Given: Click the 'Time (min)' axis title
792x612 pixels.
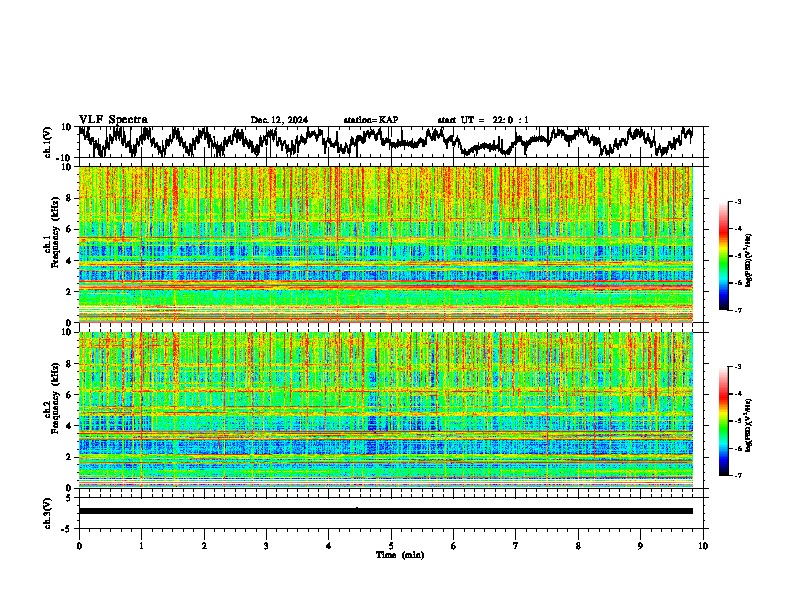Looking at the screenshot, I should (x=400, y=555).
